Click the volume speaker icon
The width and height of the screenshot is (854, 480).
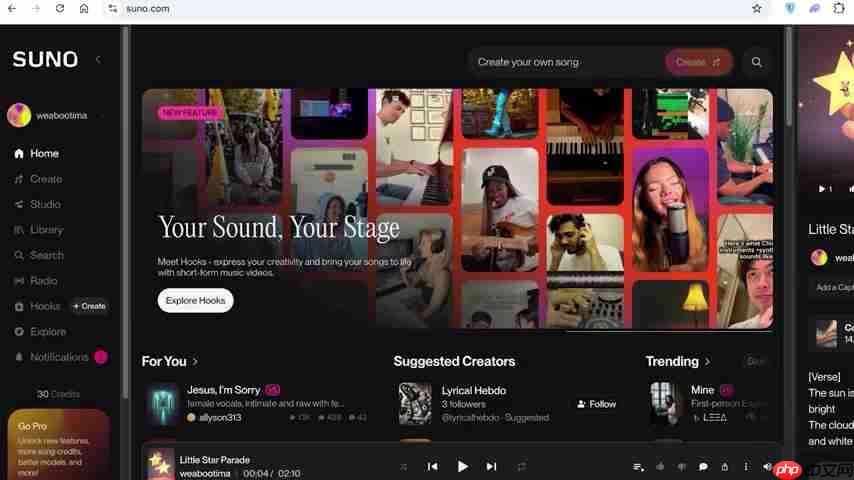point(767,467)
